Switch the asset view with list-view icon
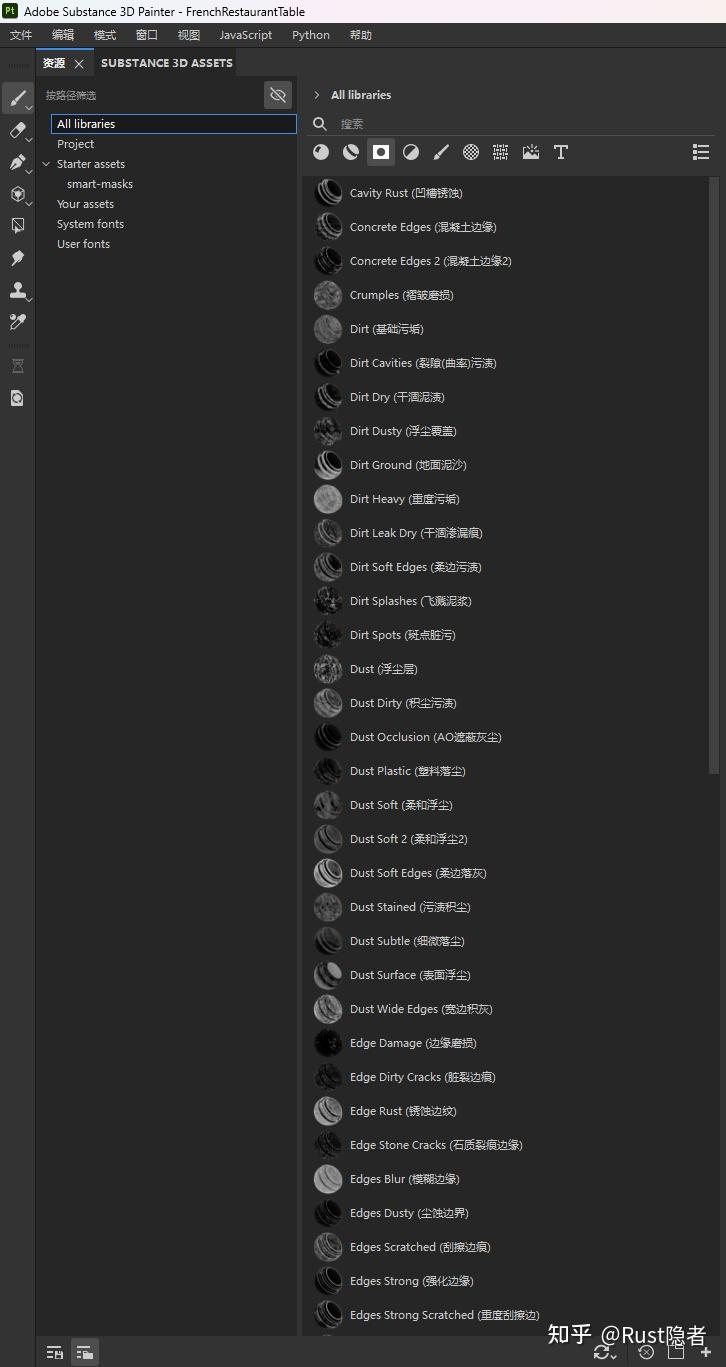The height and width of the screenshot is (1367, 726). [701, 152]
